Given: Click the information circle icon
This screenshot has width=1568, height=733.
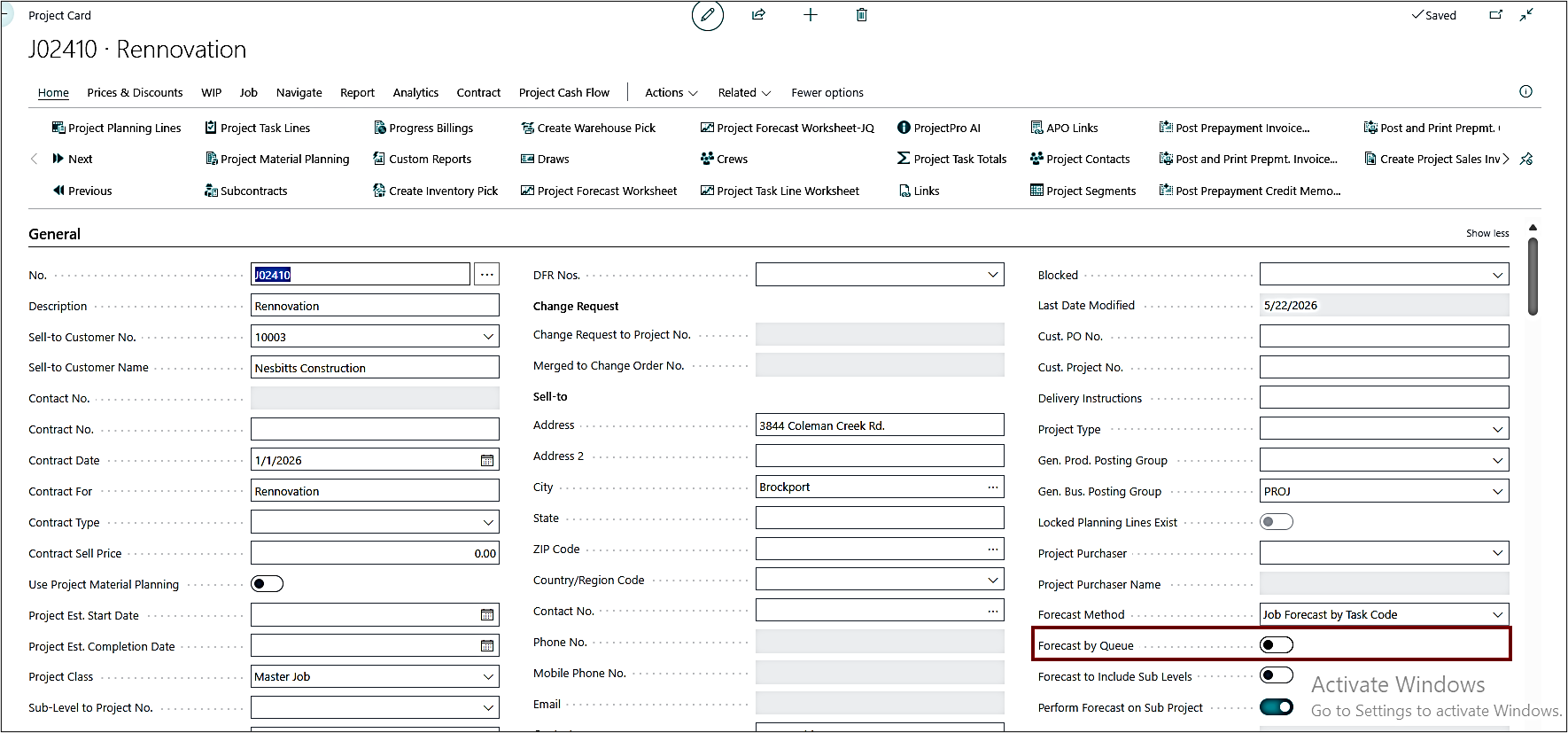Looking at the screenshot, I should point(1525,91).
